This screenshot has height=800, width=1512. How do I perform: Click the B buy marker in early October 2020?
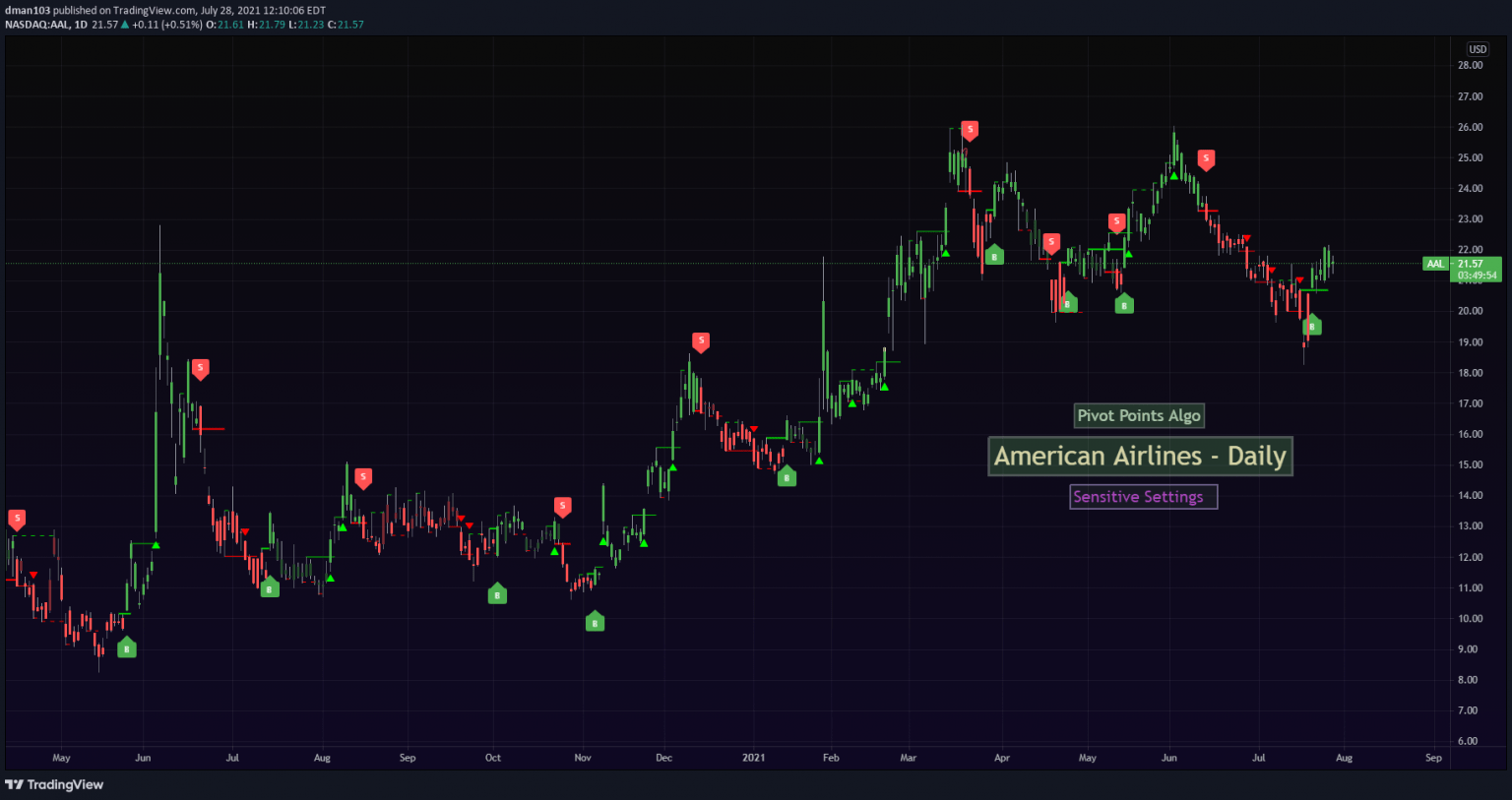point(497,593)
